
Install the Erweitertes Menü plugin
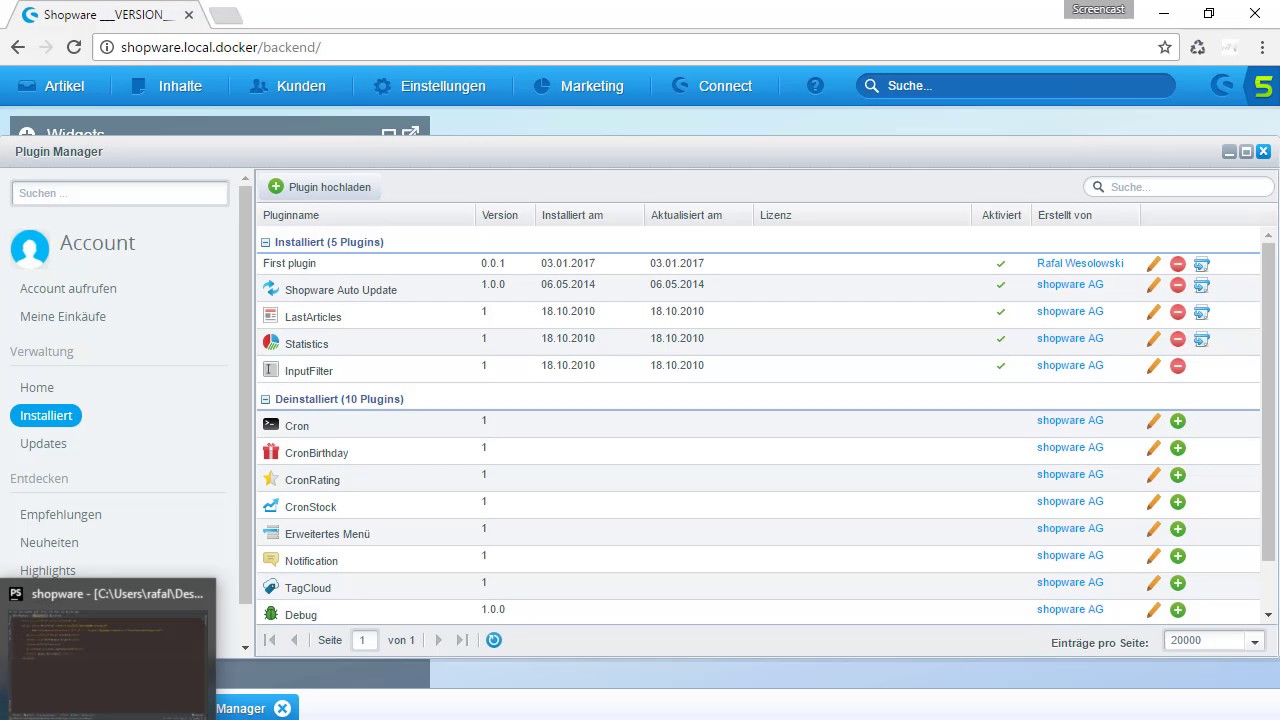[x=1178, y=529]
